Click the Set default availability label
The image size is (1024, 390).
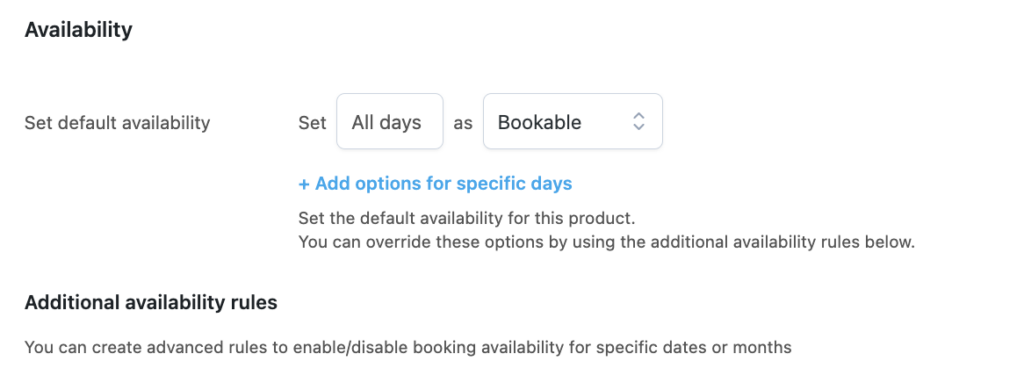coord(118,123)
